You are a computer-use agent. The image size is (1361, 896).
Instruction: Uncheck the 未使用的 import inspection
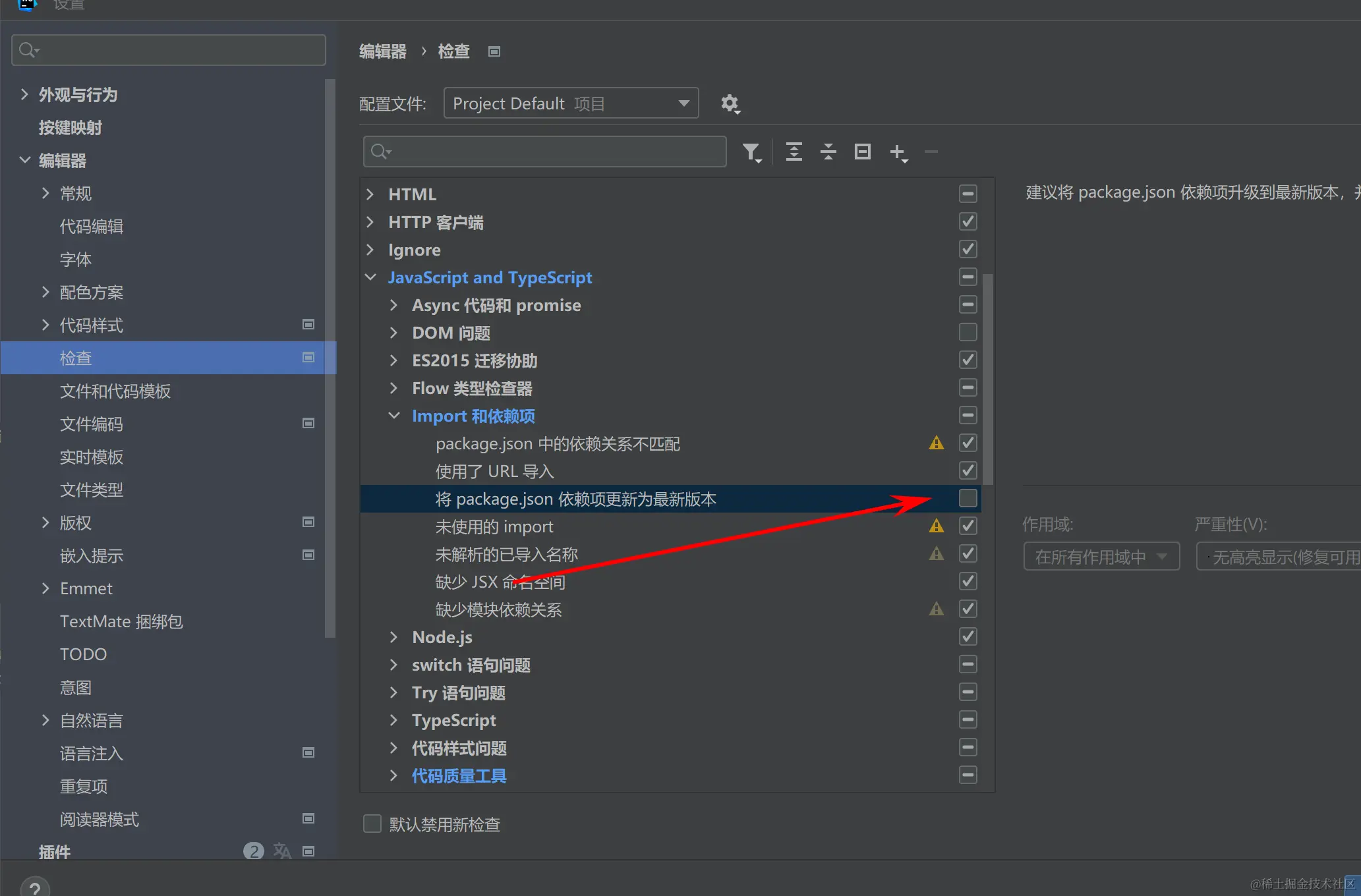[968, 526]
